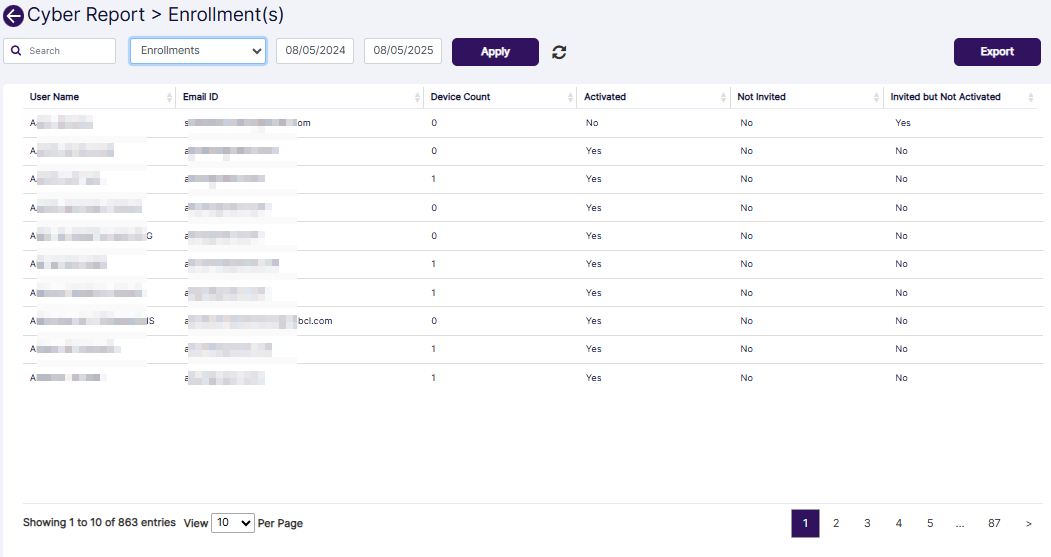This screenshot has width=1051, height=557.
Task: Click the Email ID column header
Action: [200, 97]
